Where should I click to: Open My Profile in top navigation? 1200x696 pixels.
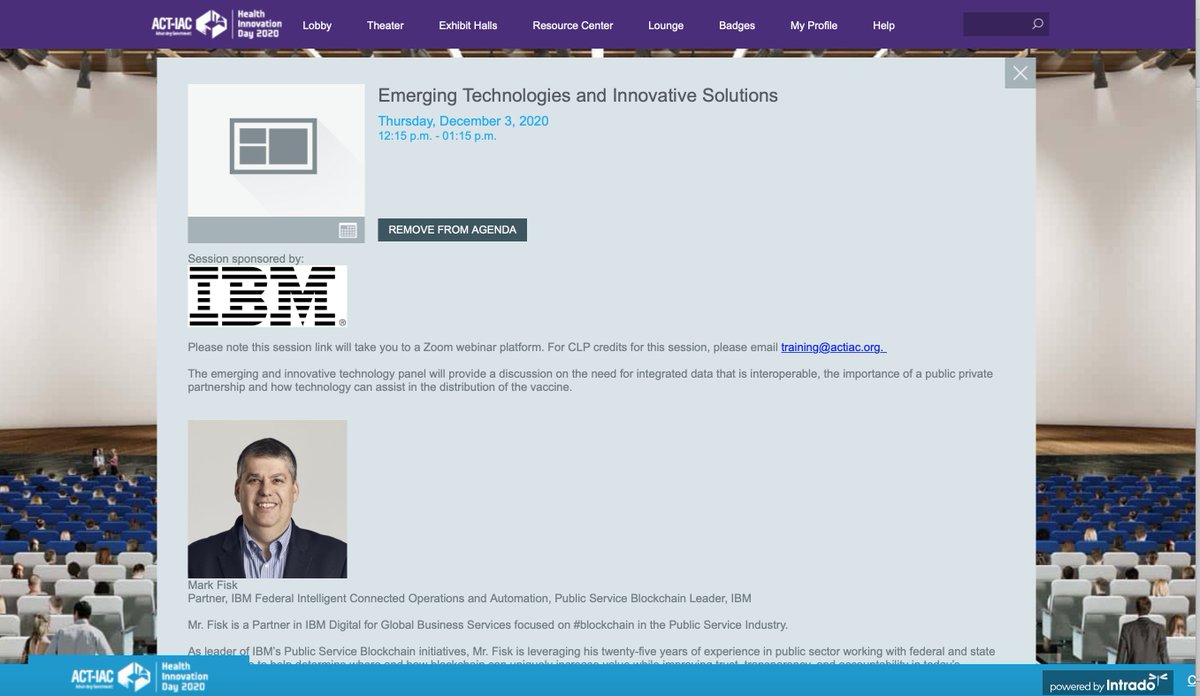[814, 25]
